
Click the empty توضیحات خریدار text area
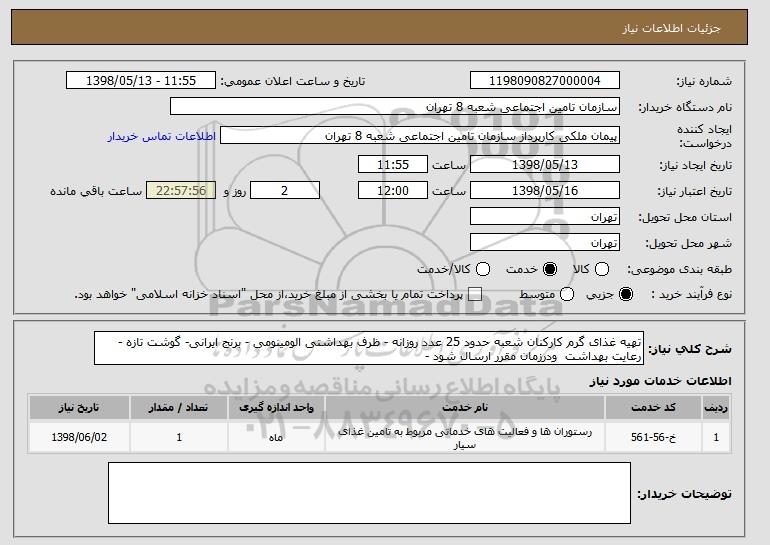click(369, 493)
